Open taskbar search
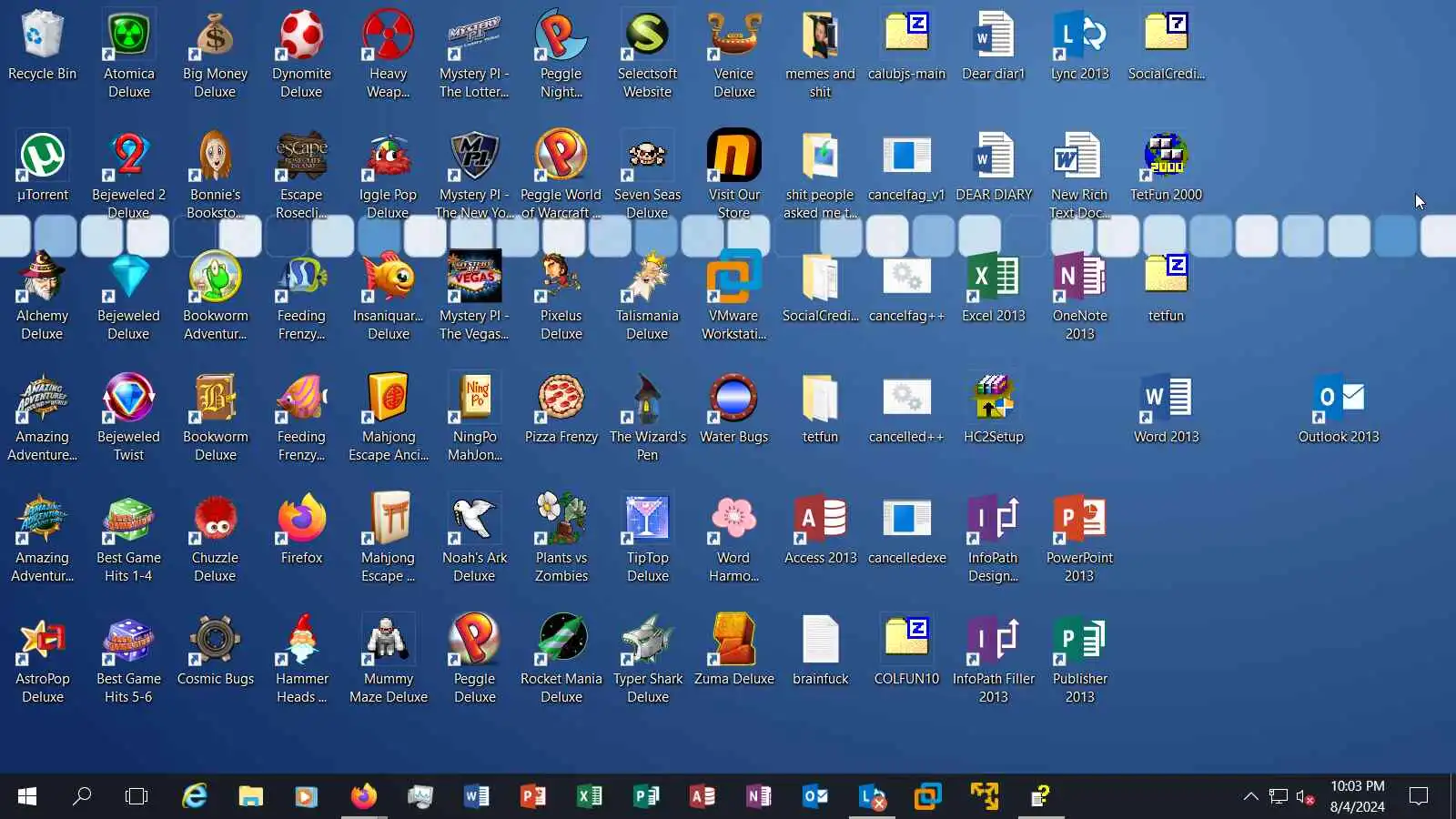The height and width of the screenshot is (819, 1456). pyautogui.click(x=82, y=797)
